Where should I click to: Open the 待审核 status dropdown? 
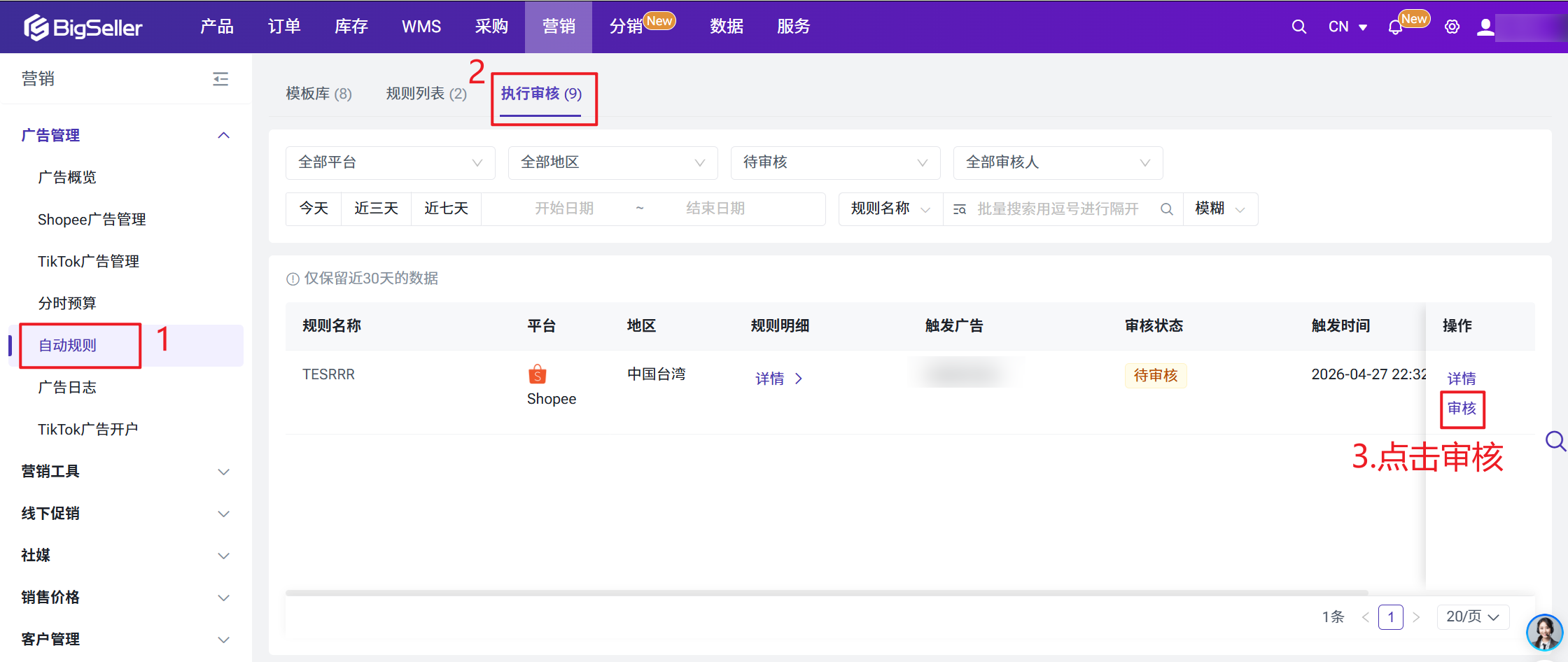(834, 162)
